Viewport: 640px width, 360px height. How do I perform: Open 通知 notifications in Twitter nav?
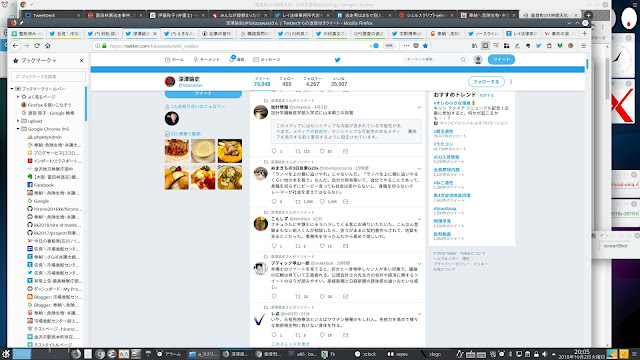pyautogui.click(x=237, y=60)
